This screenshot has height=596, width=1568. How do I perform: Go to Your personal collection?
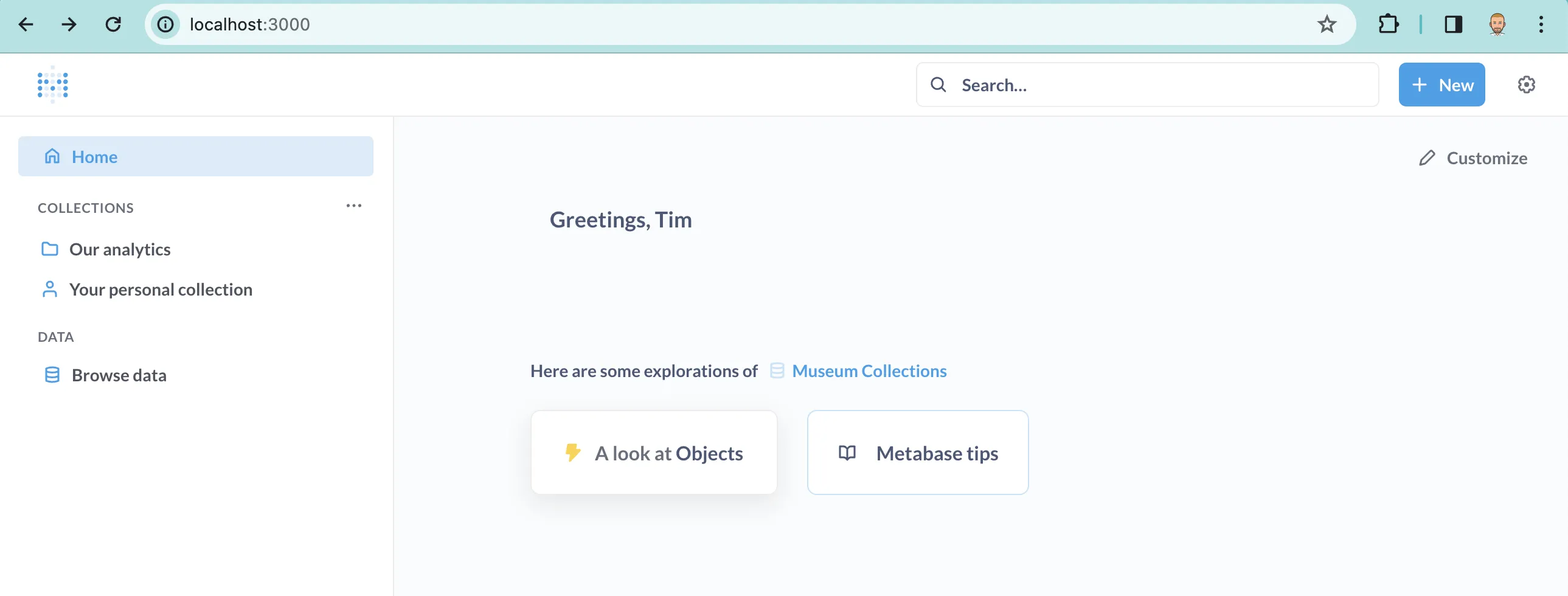pos(160,289)
